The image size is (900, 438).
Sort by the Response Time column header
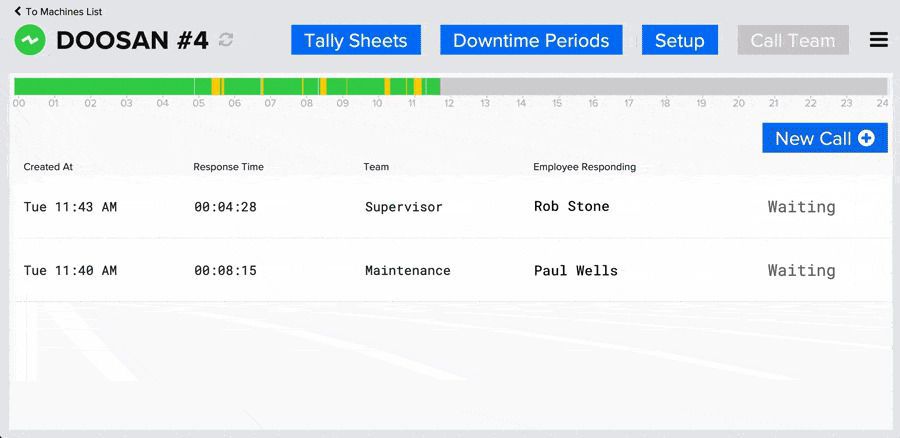(x=228, y=167)
